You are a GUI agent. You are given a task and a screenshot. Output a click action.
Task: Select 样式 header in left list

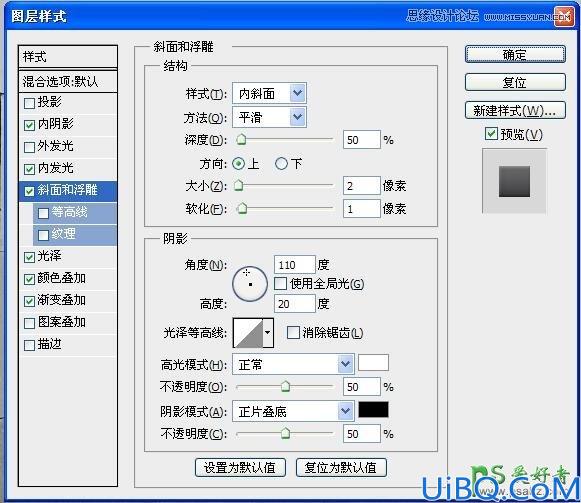click(x=68, y=57)
